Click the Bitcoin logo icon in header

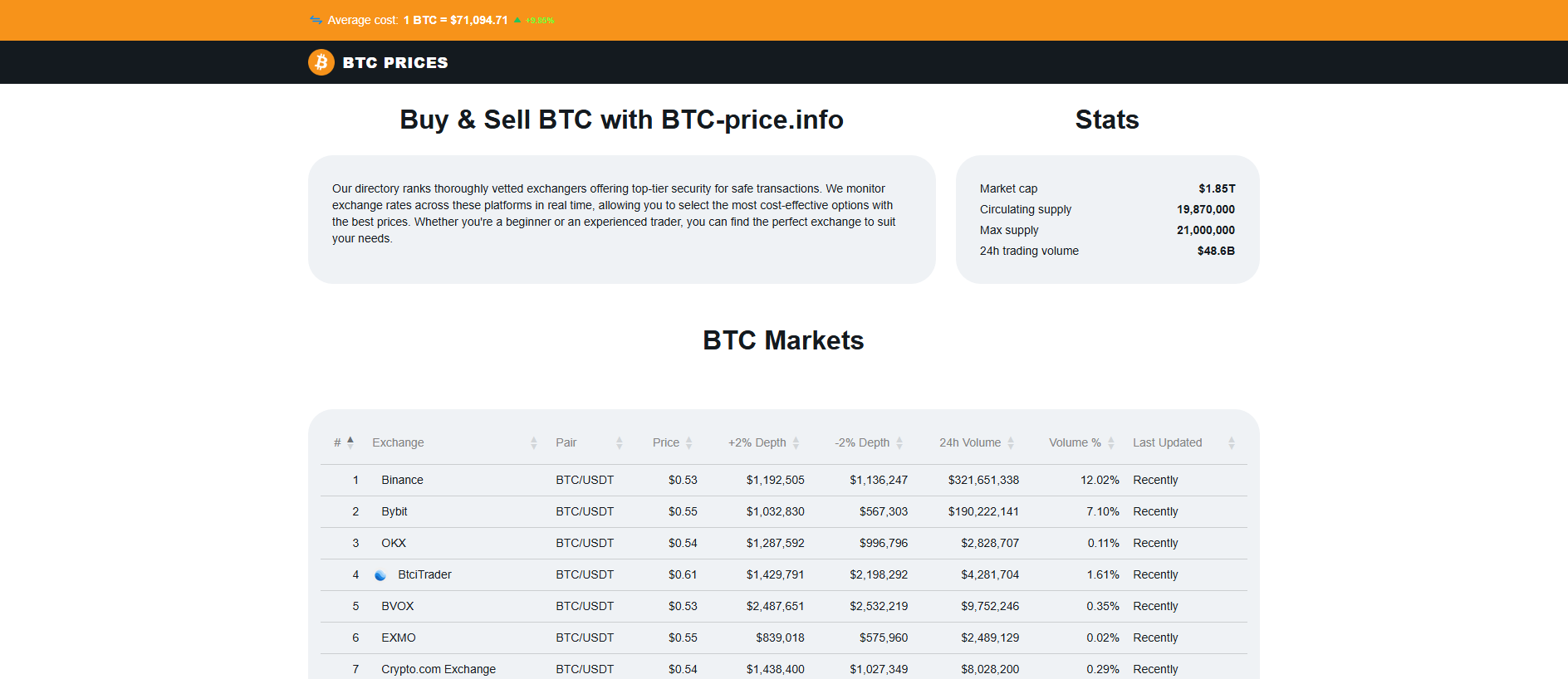pos(321,62)
